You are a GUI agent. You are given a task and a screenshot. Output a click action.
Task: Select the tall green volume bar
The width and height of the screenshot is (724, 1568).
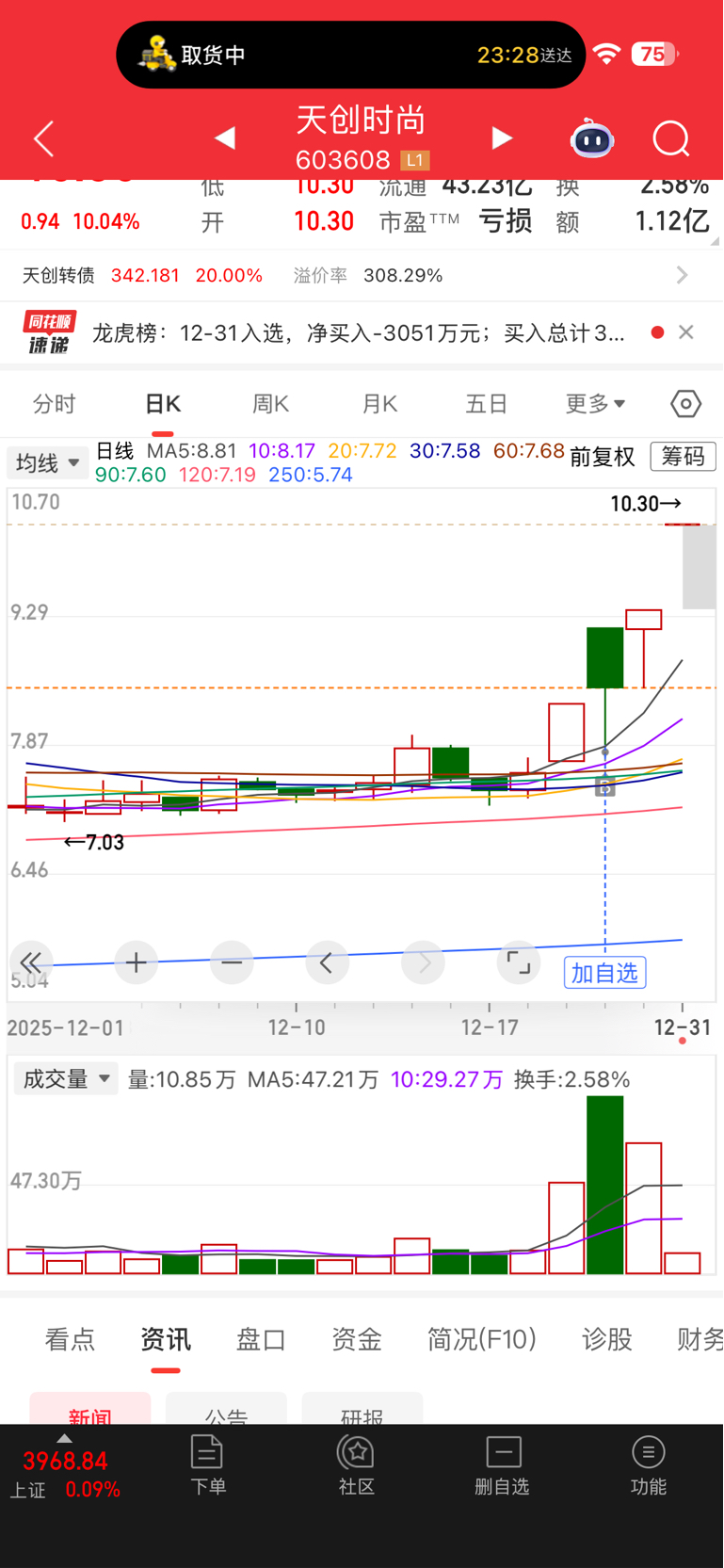point(605,1185)
